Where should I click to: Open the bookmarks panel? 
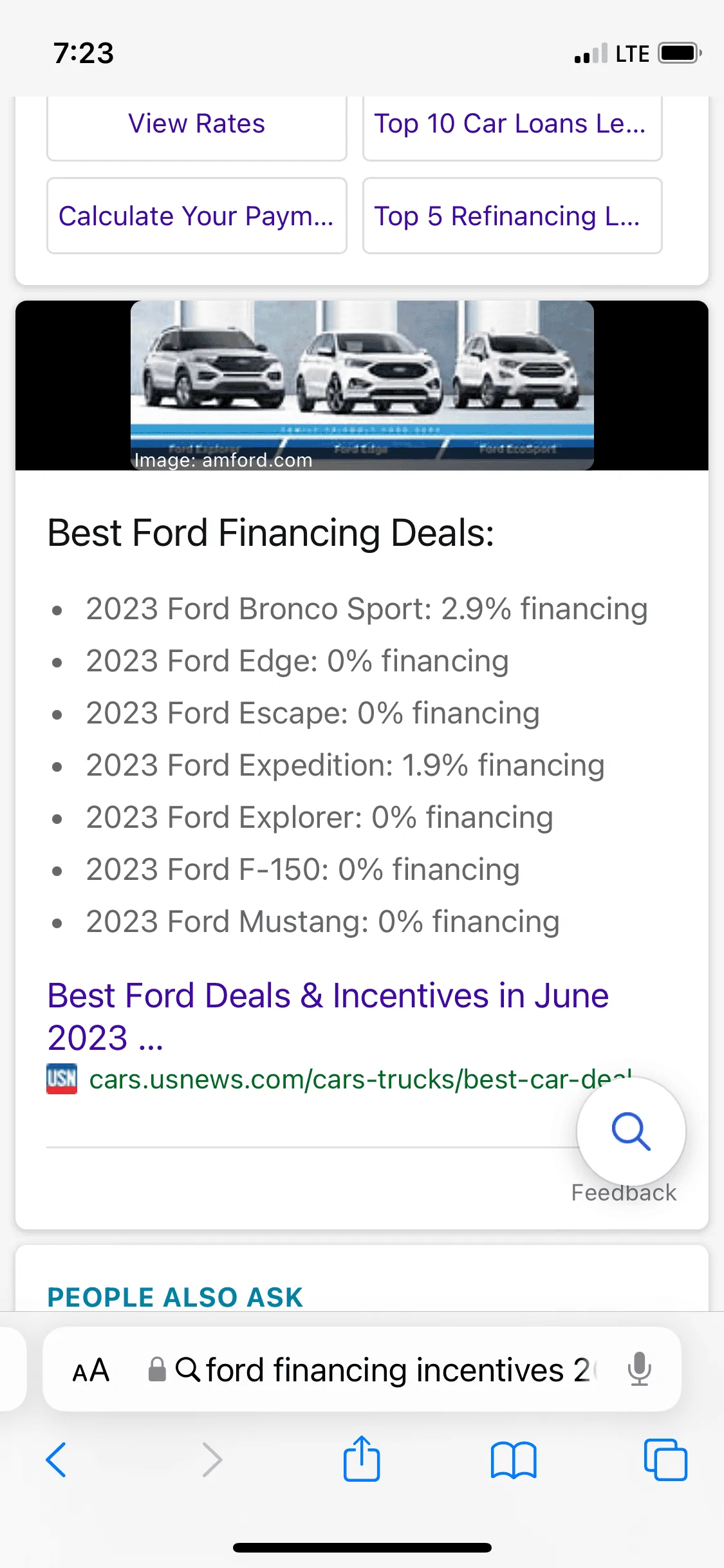[x=514, y=1460]
